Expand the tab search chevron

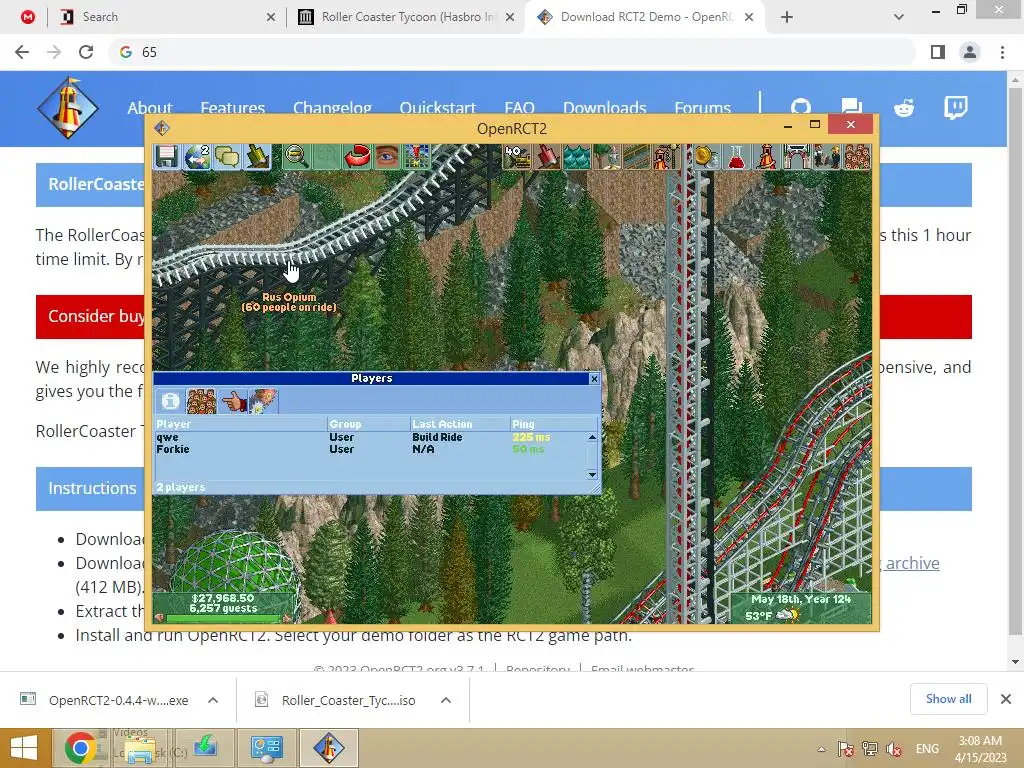[x=899, y=17]
